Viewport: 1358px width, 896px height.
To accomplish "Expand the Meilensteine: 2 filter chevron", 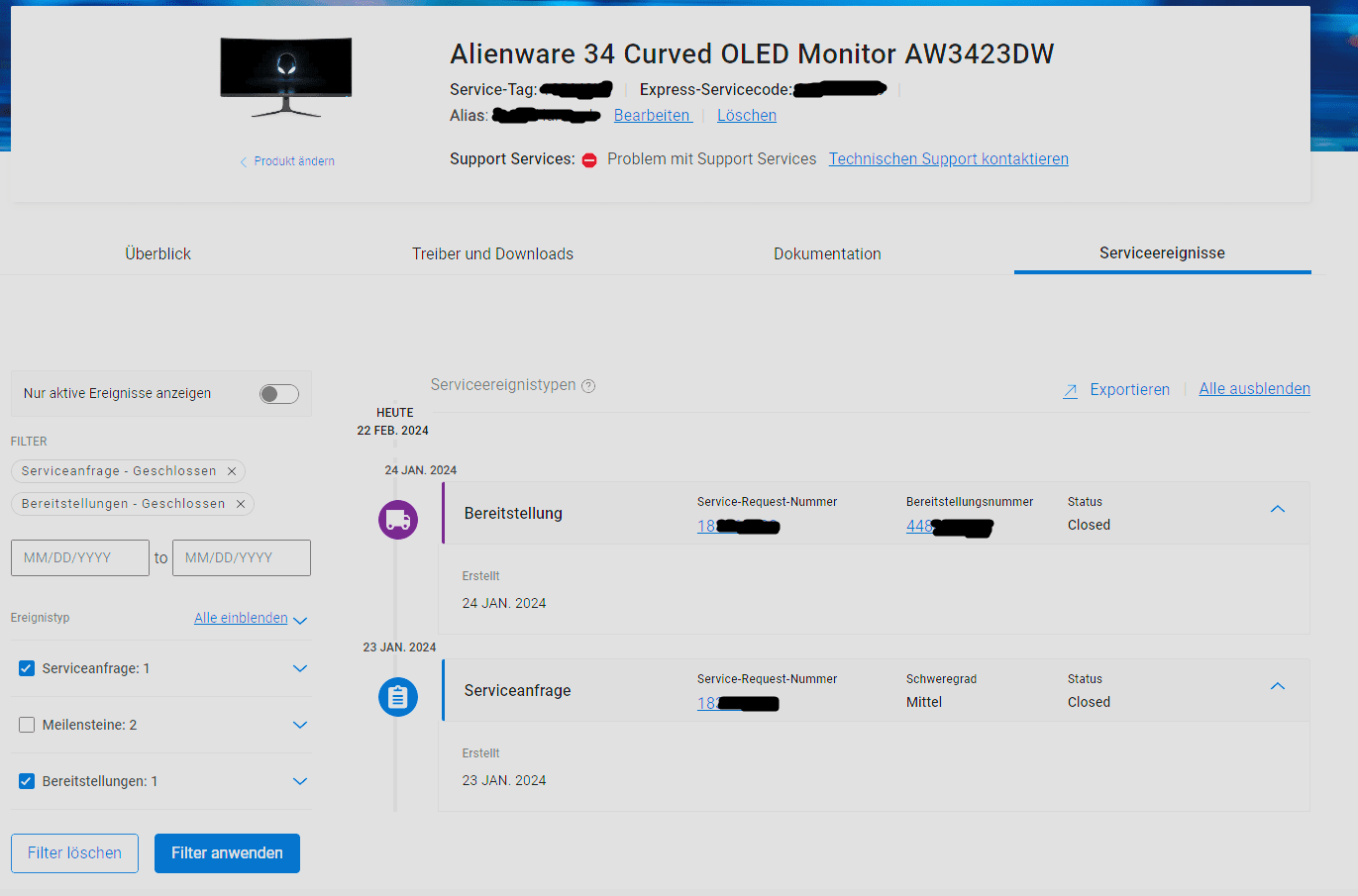I will point(300,725).
